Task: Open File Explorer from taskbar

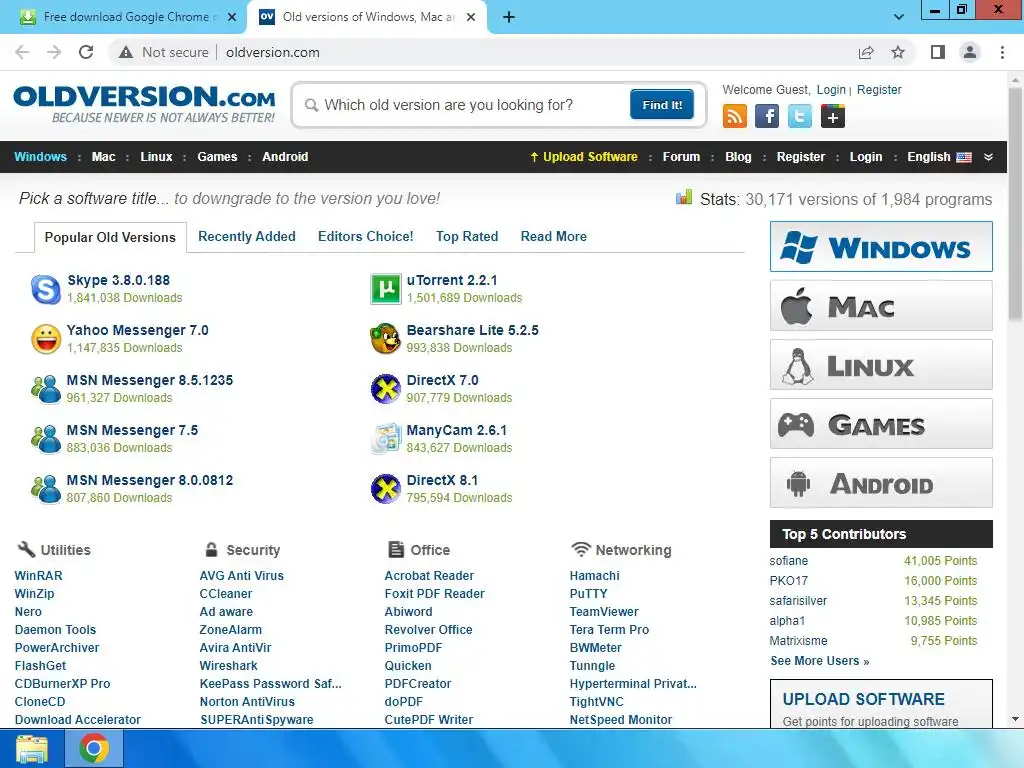Action: pos(32,749)
